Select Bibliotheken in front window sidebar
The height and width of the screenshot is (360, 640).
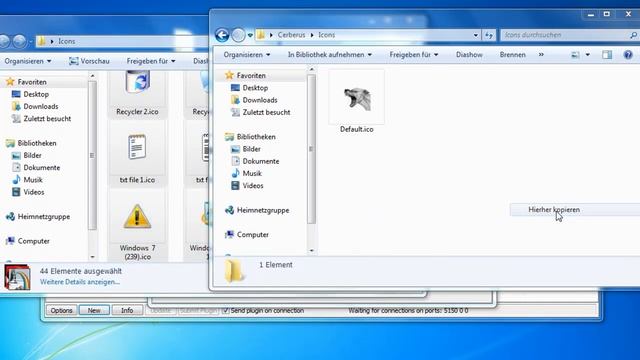(x=250, y=137)
